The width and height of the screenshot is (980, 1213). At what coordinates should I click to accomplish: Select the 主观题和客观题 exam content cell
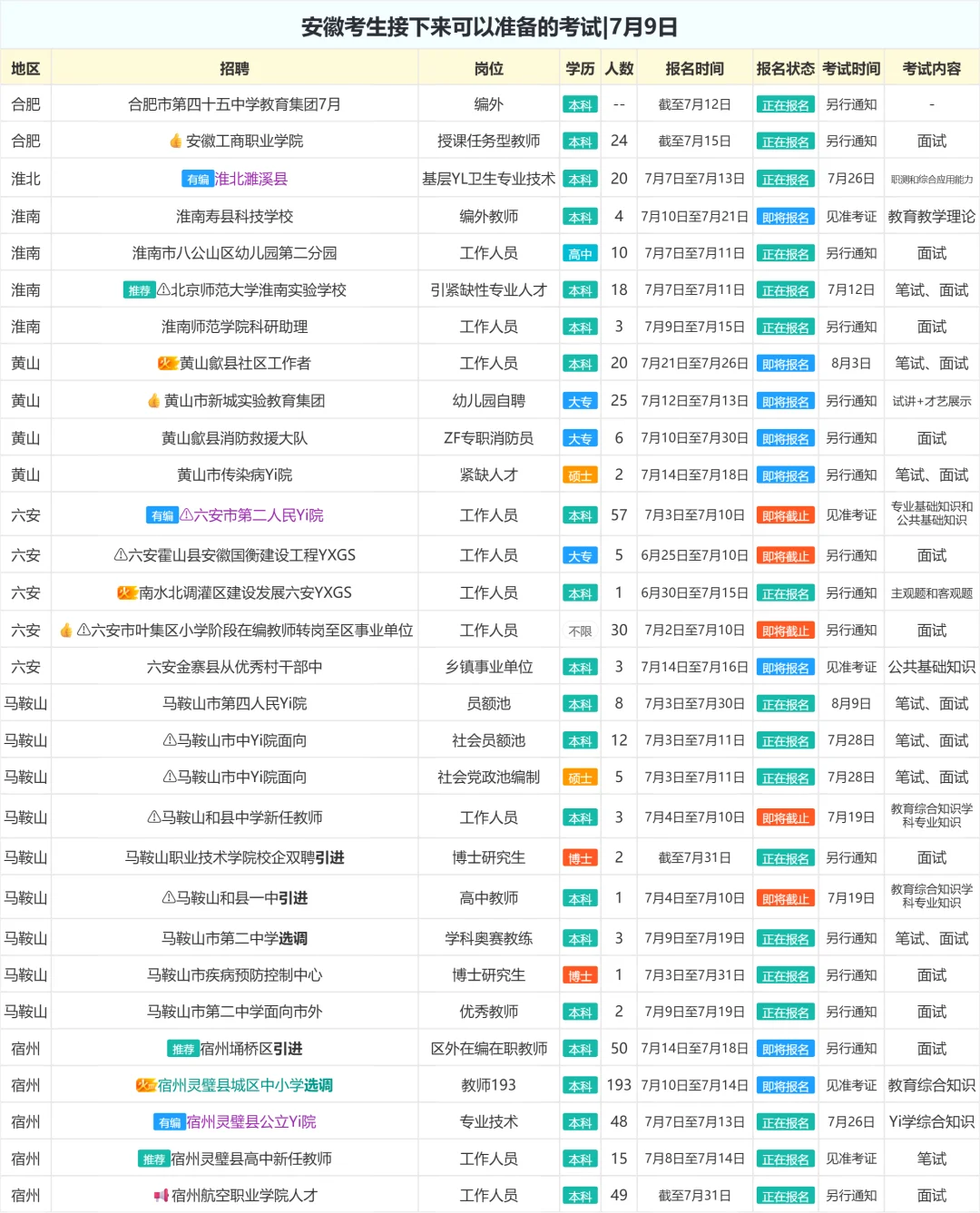(x=932, y=593)
